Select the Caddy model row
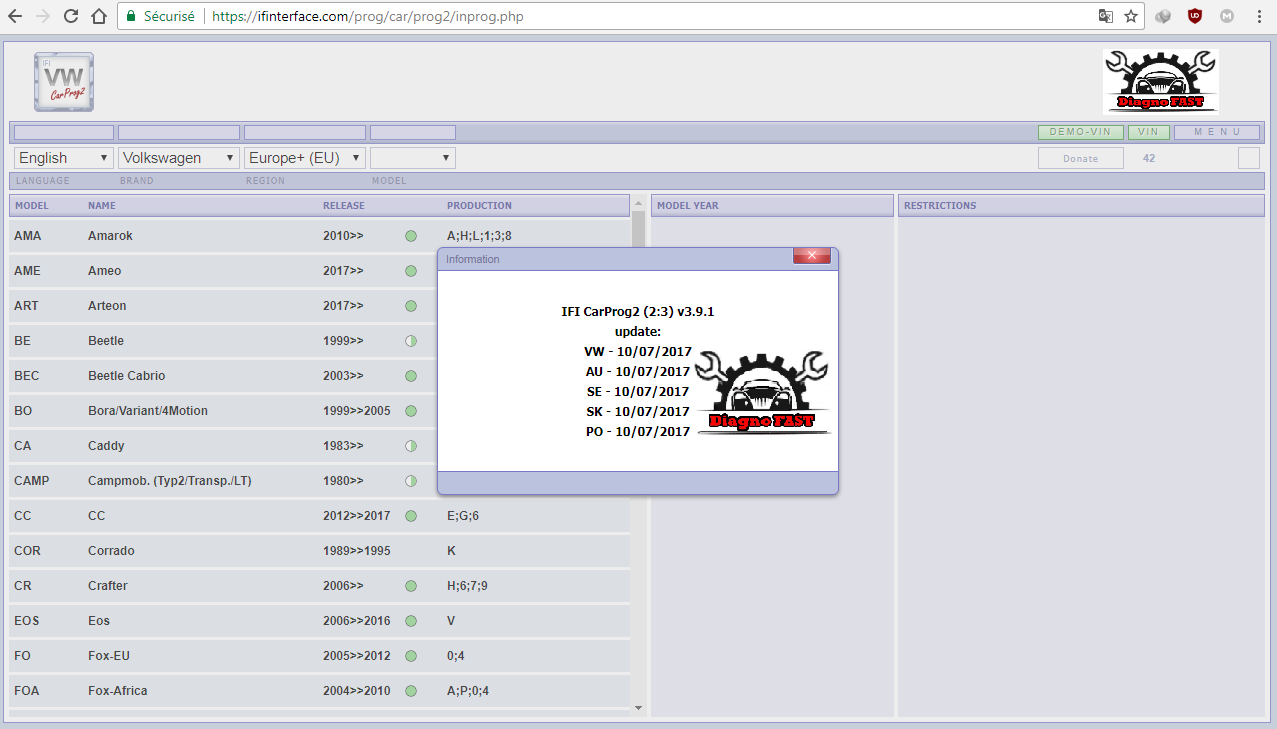Image resolution: width=1277 pixels, height=729 pixels. 320,446
